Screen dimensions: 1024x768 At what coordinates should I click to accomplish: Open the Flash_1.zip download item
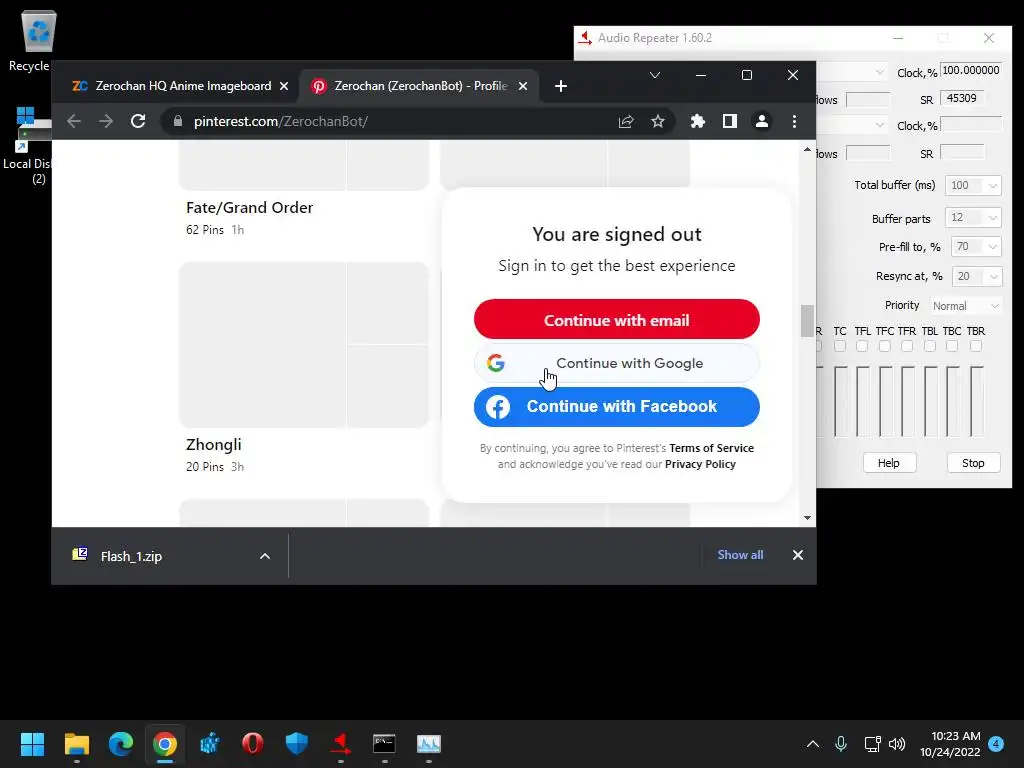tap(131, 556)
